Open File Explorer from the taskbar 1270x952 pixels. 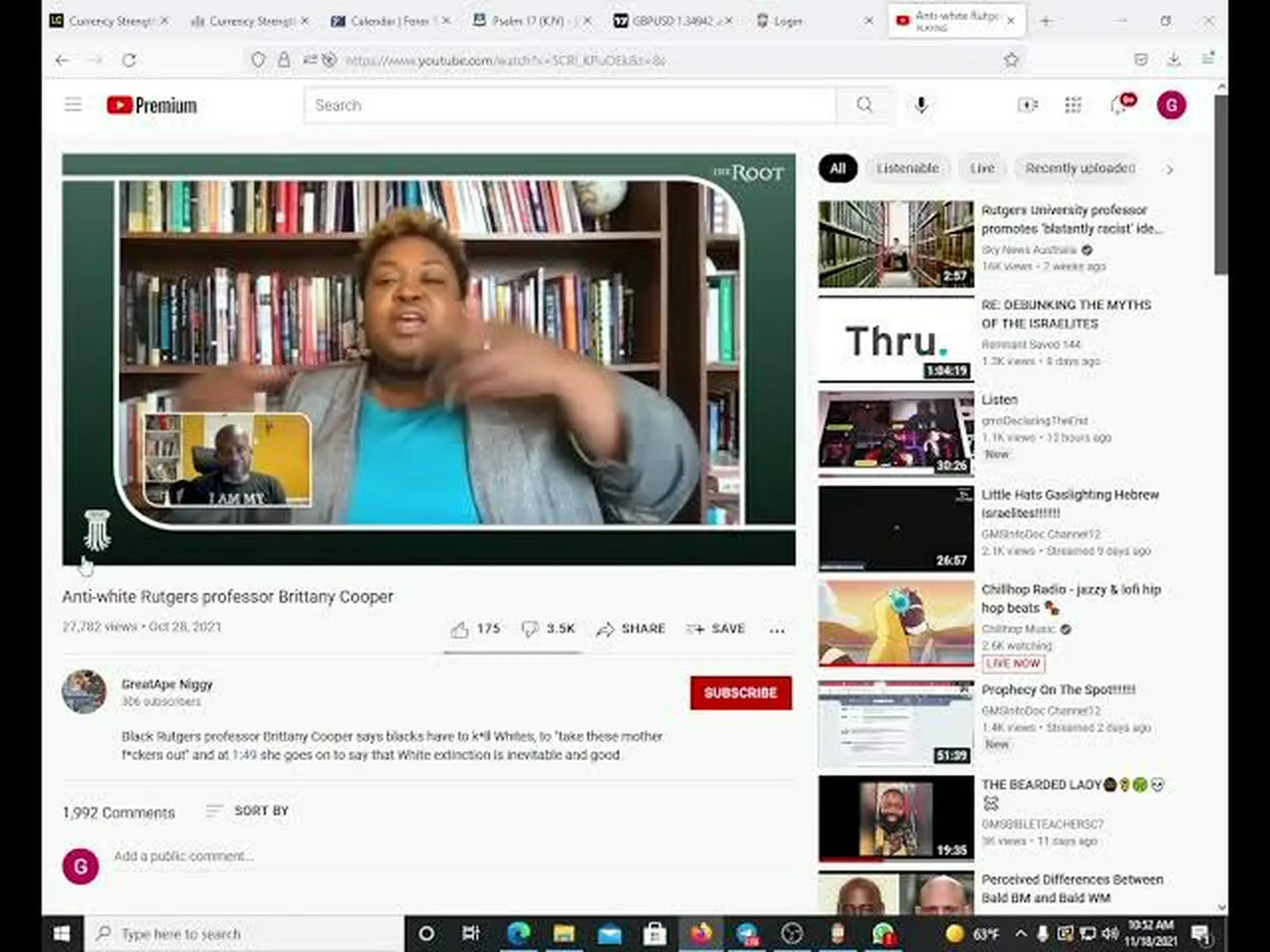point(564,933)
